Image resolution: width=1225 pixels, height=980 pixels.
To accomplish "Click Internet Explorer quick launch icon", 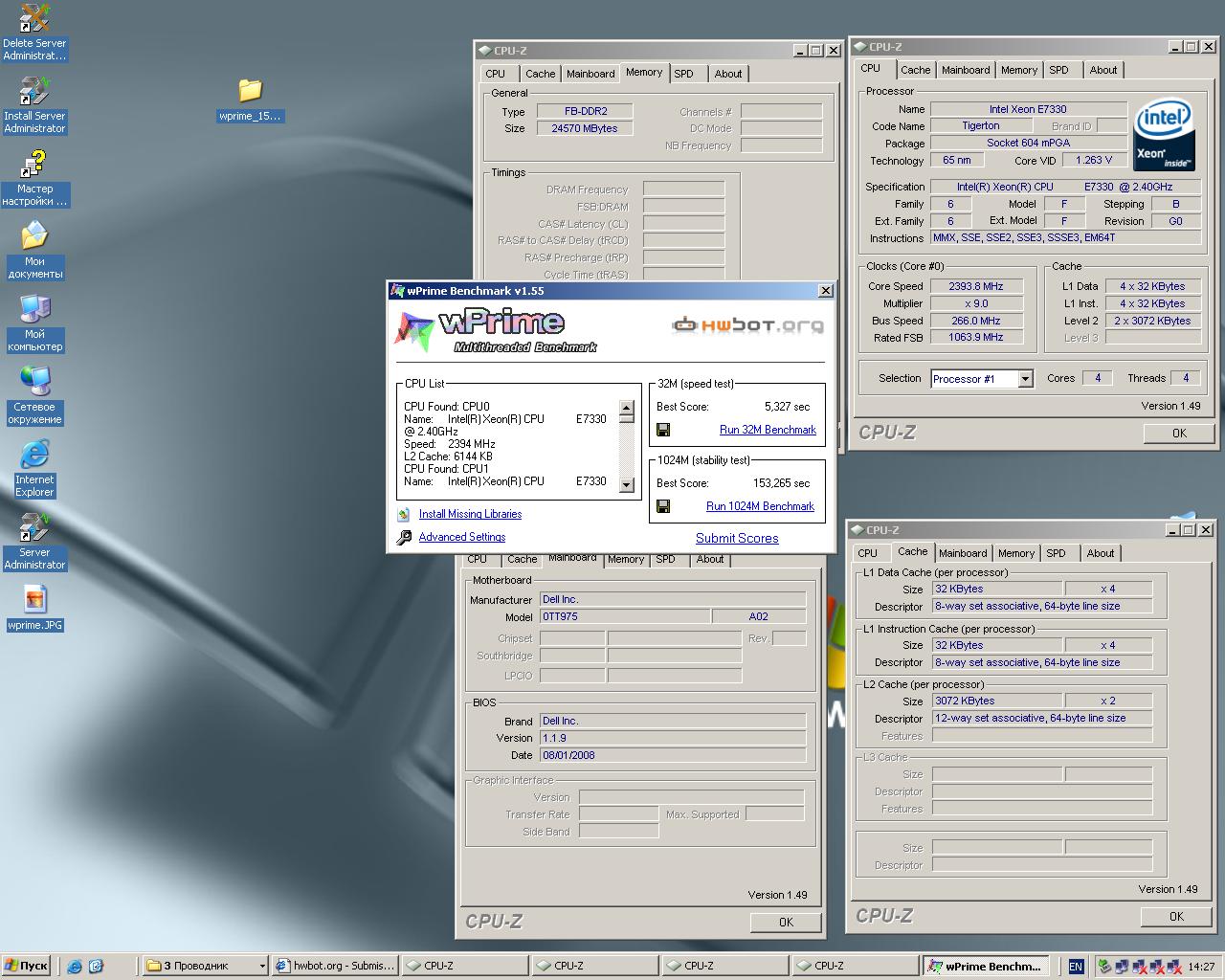I will (75, 967).
